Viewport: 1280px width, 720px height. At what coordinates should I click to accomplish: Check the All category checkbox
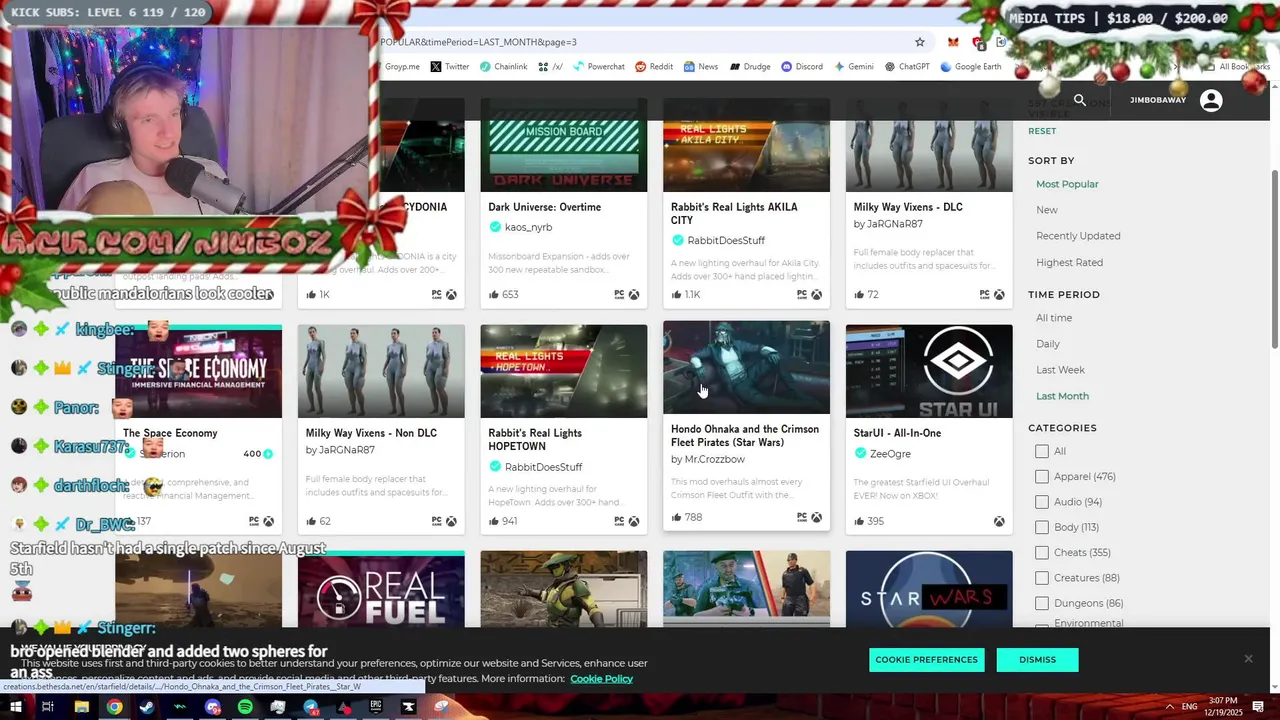pyautogui.click(x=1042, y=451)
